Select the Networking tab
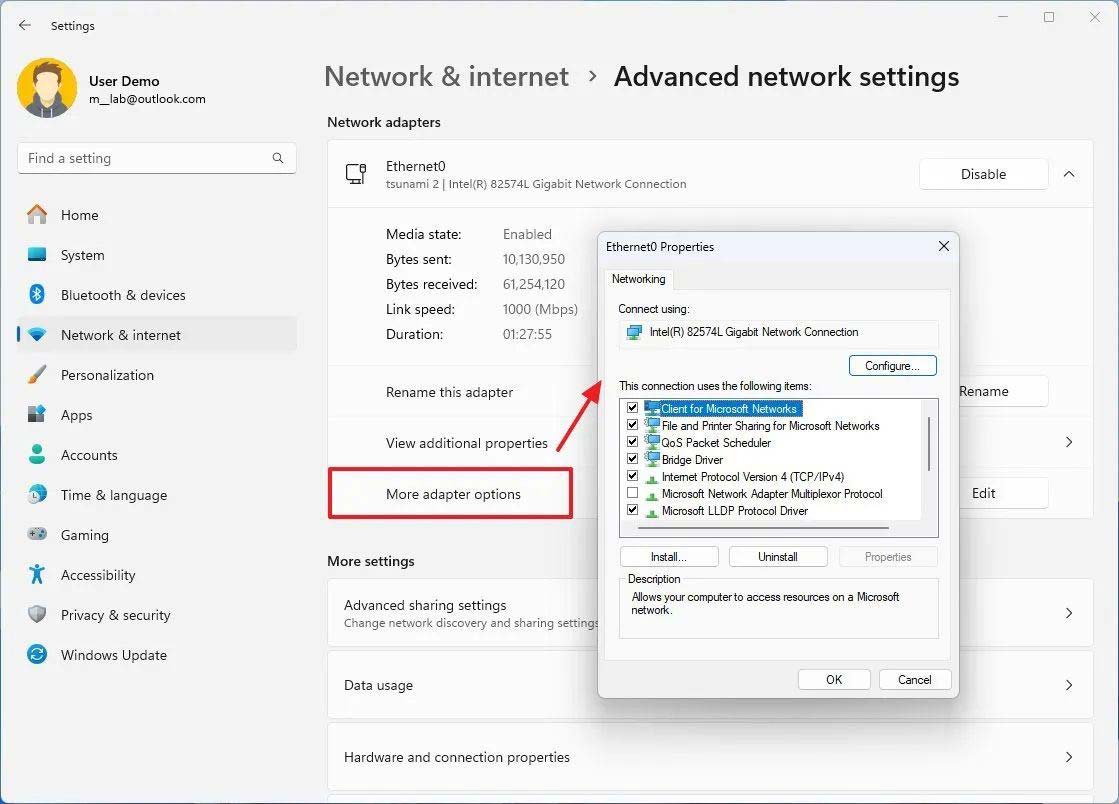 tap(638, 279)
